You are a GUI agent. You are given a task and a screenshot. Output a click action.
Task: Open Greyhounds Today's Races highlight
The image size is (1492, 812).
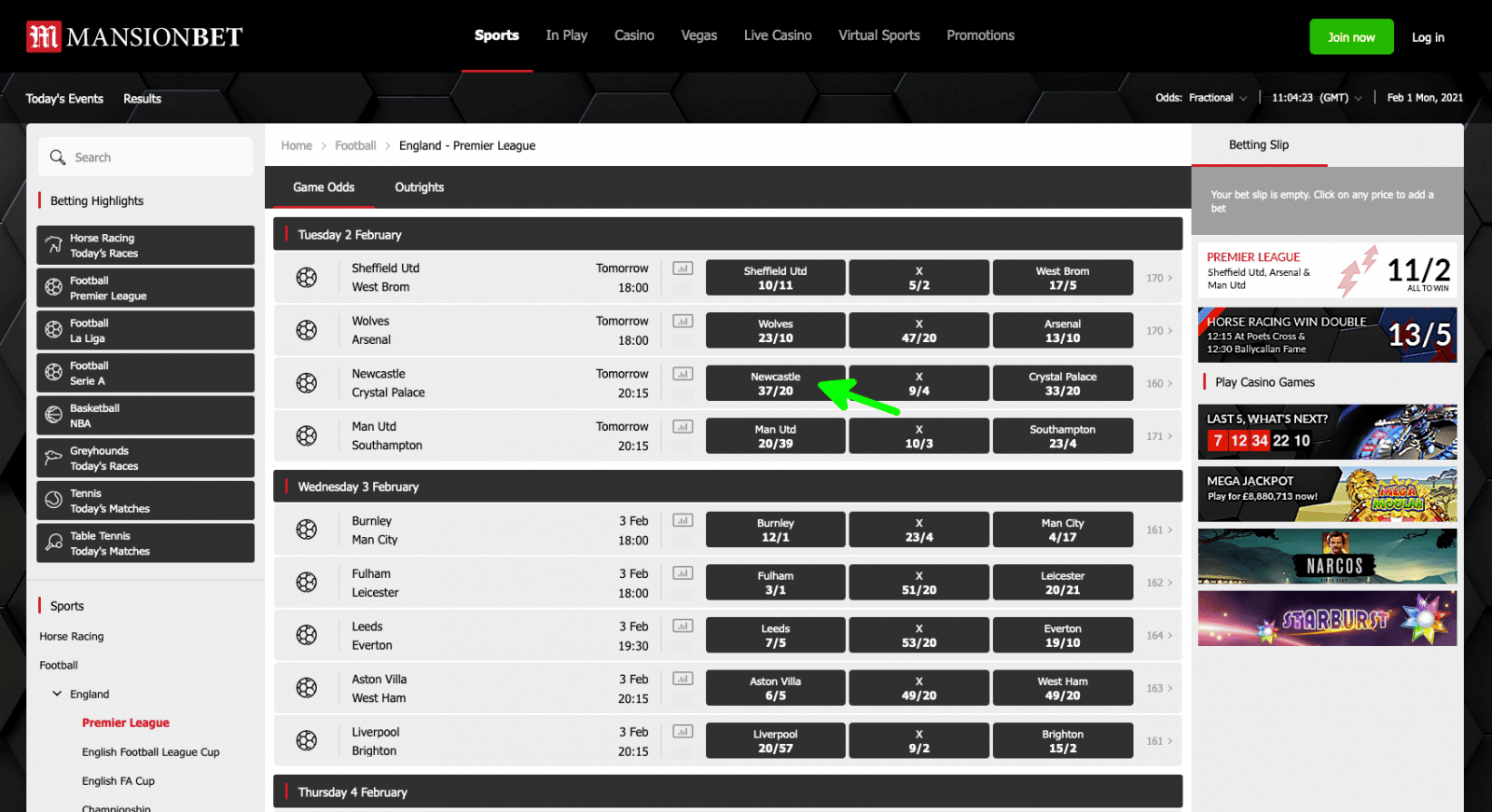pyautogui.click(x=145, y=458)
